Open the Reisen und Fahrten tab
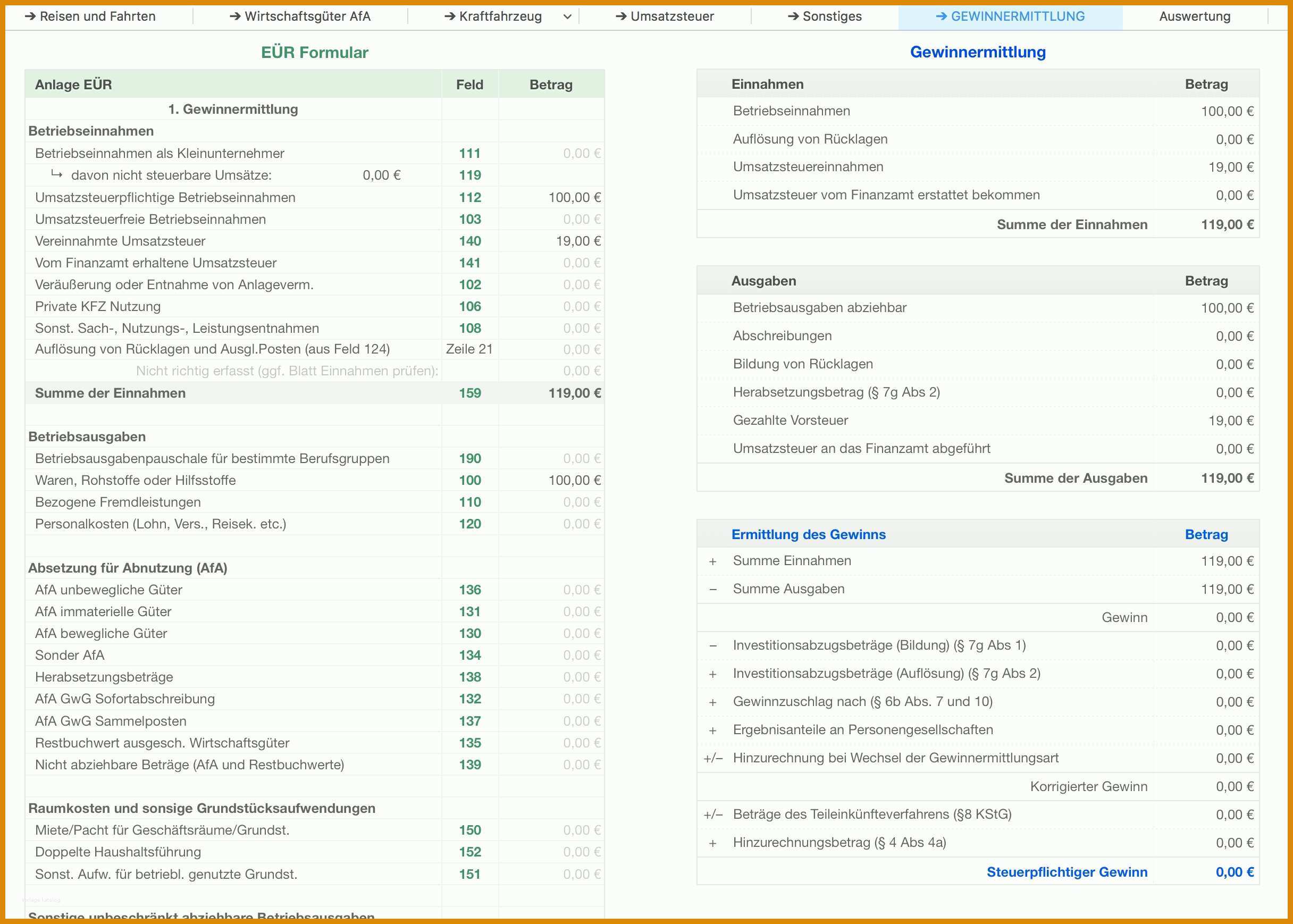The image size is (1293, 924). (90, 16)
